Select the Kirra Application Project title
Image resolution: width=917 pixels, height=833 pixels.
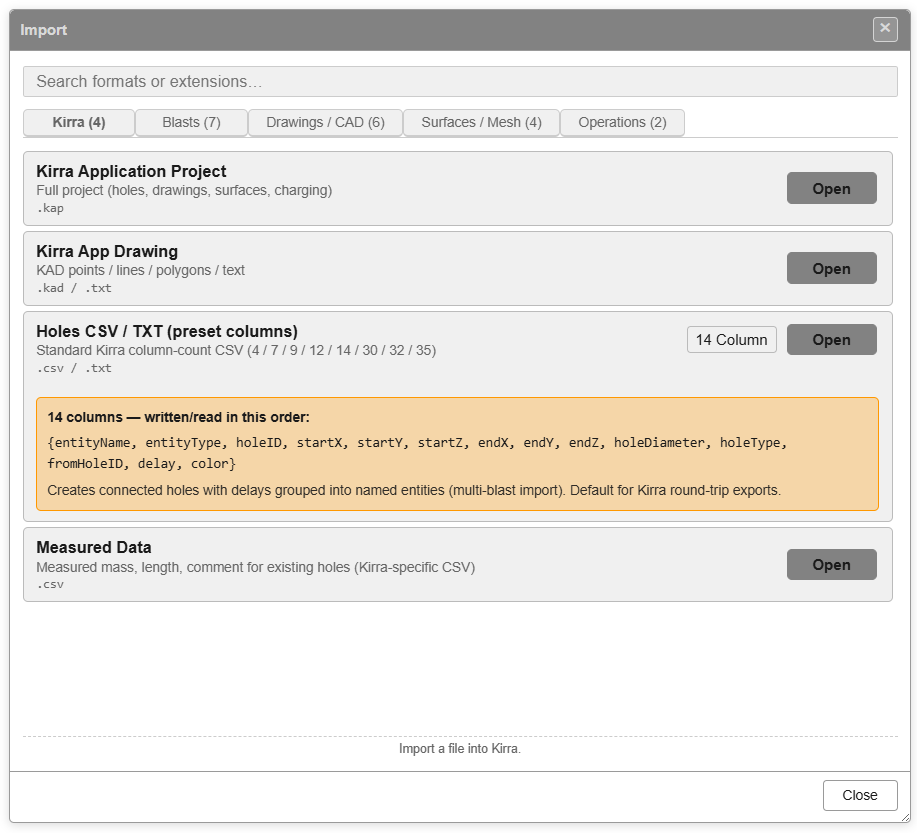click(131, 171)
